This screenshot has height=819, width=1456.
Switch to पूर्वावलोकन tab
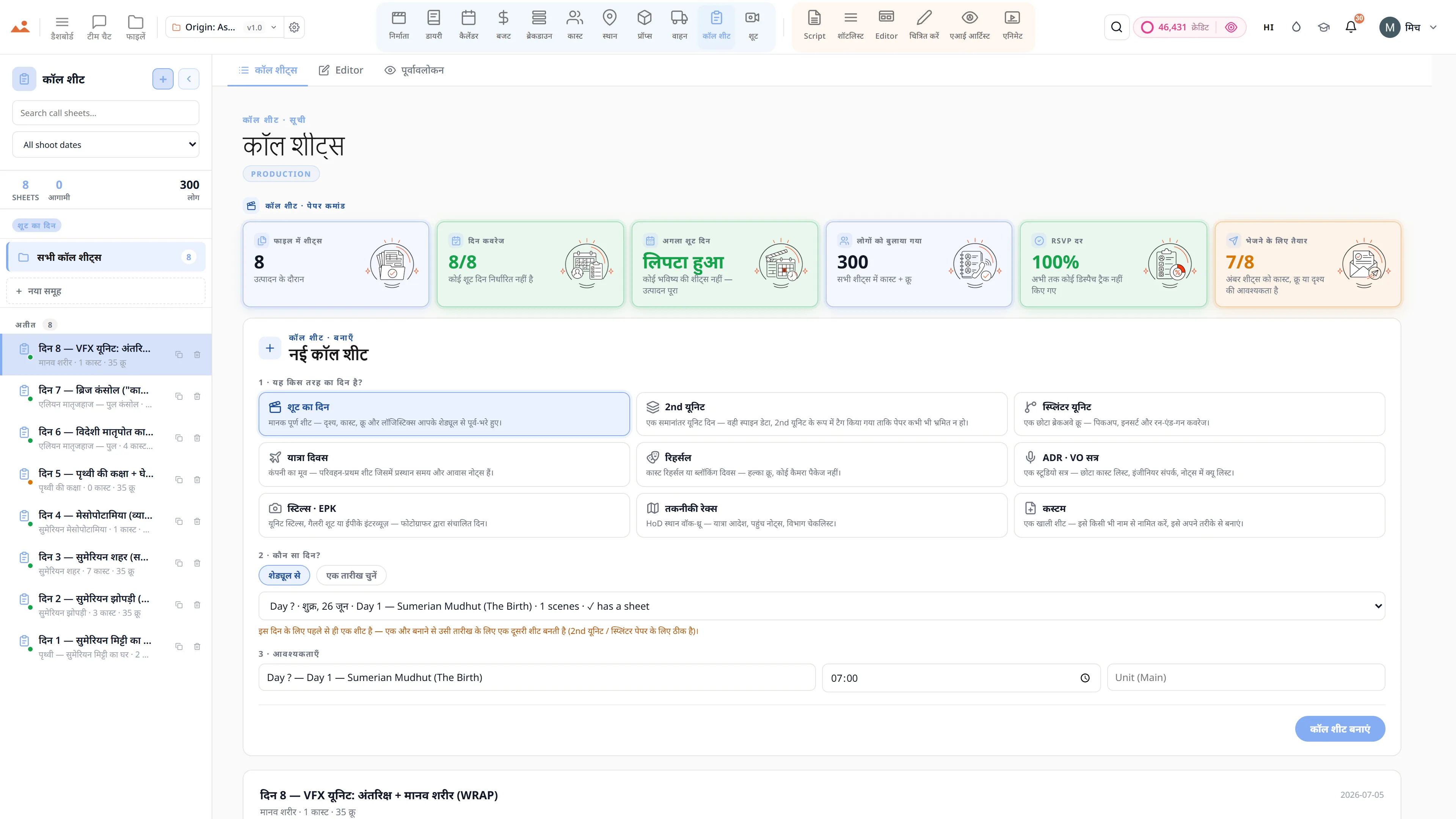click(414, 70)
